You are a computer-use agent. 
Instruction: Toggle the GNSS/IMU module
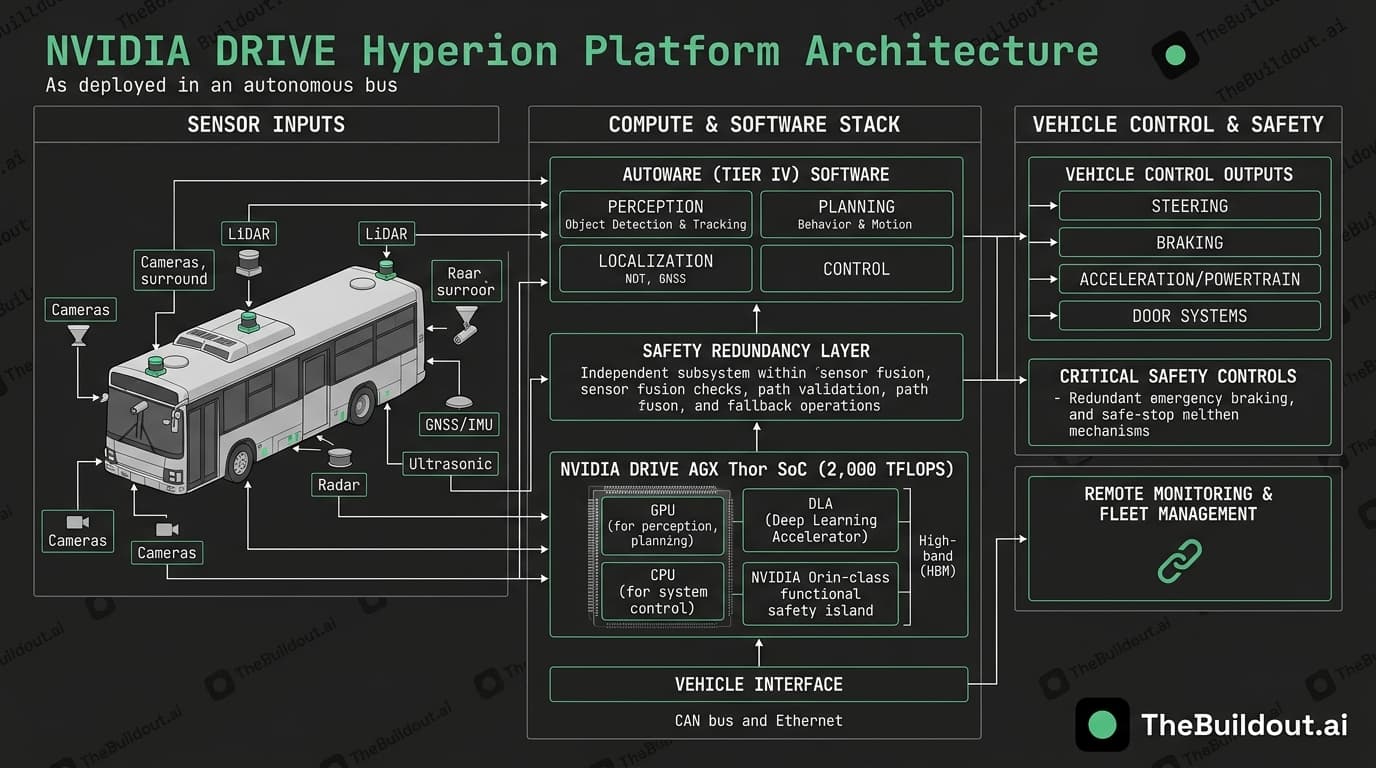459,424
